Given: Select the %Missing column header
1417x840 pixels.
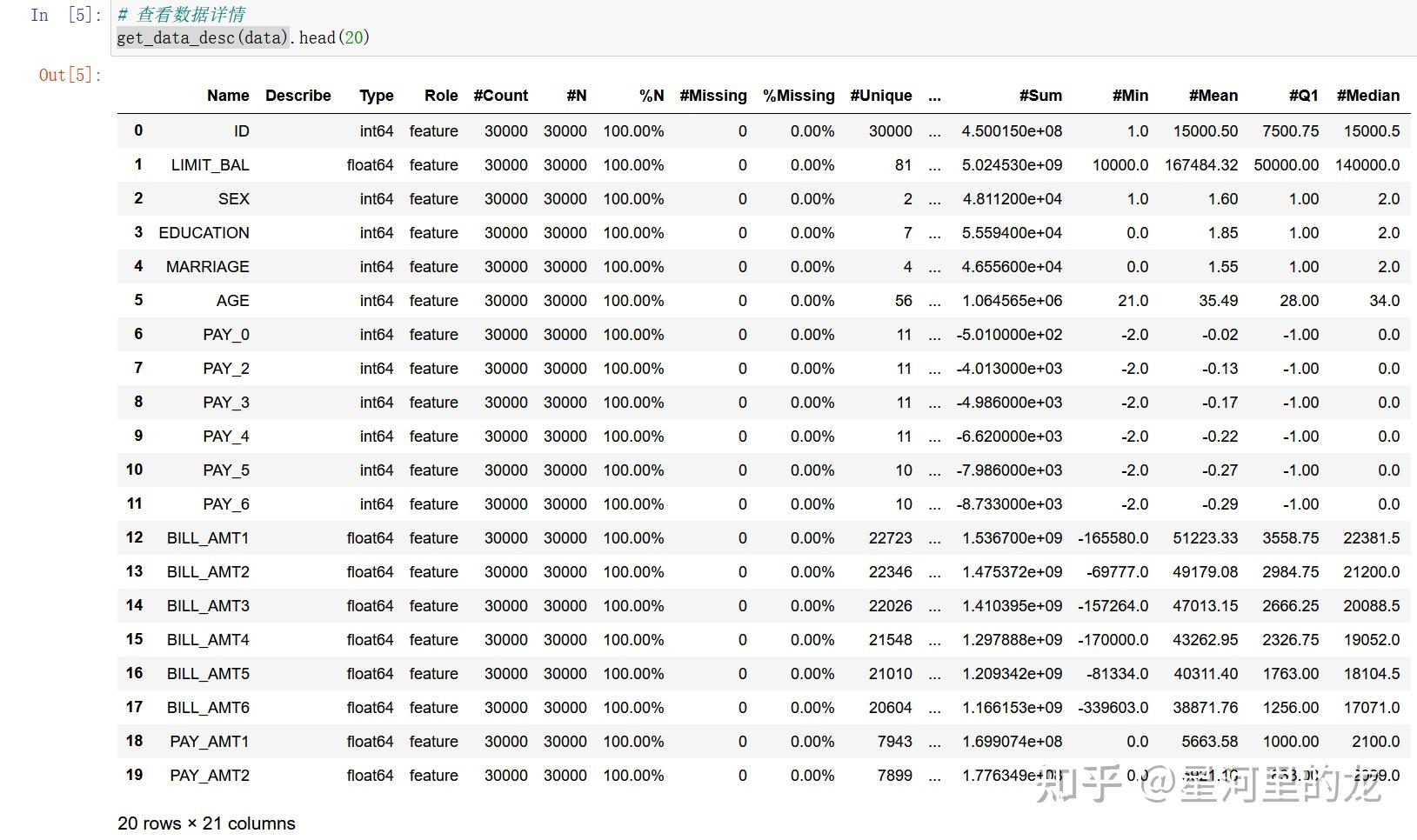Looking at the screenshot, I should pyautogui.click(x=799, y=96).
